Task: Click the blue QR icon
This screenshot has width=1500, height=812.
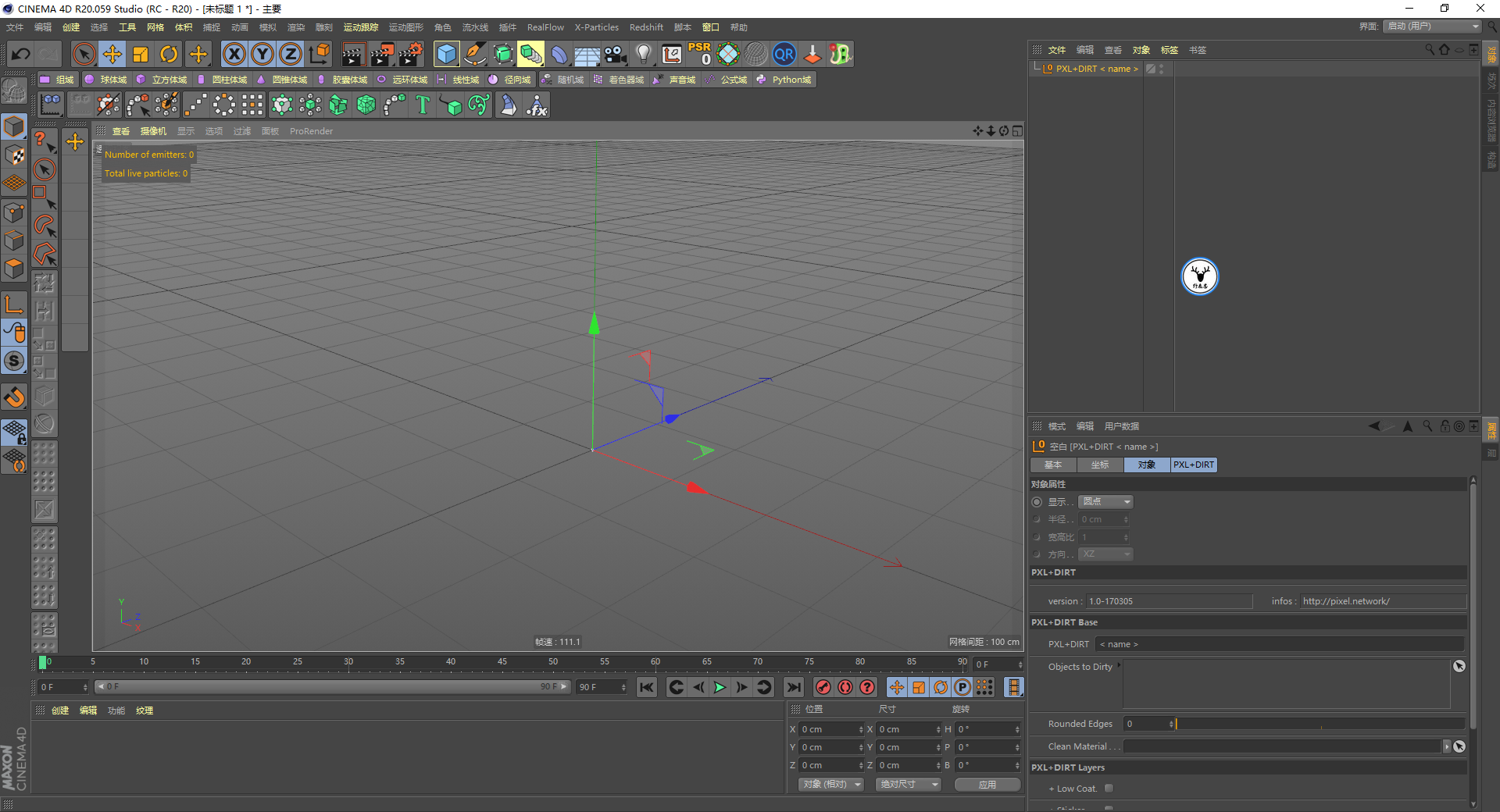Action: pyautogui.click(x=784, y=54)
